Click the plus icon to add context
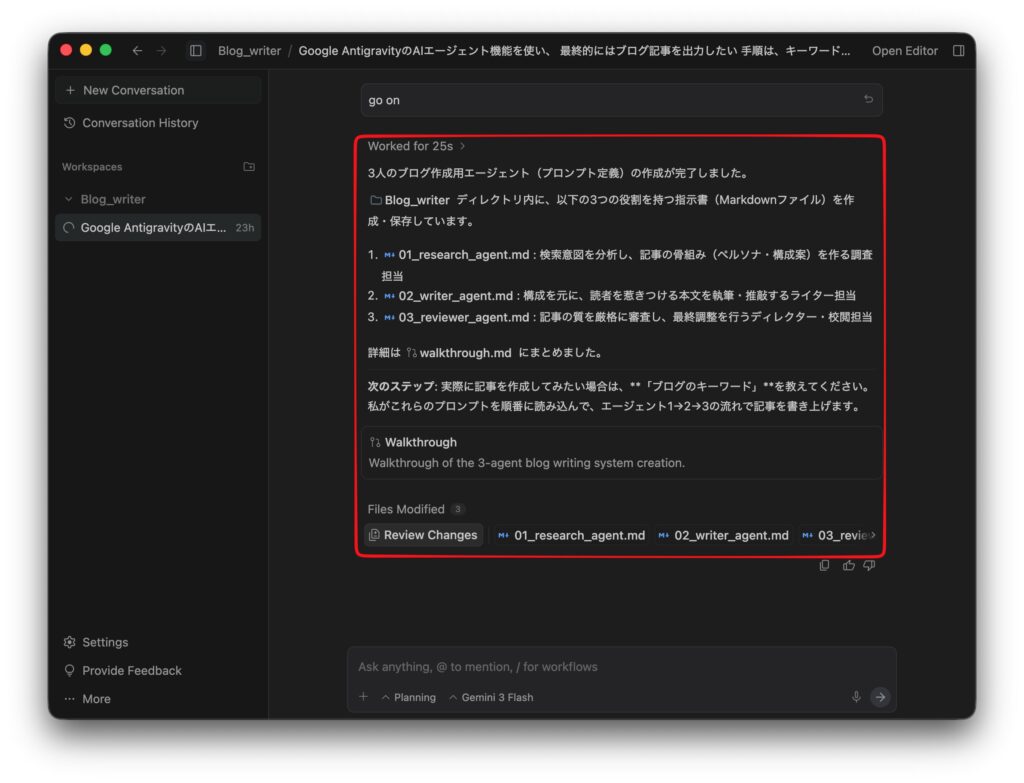 click(x=363, y=697)
